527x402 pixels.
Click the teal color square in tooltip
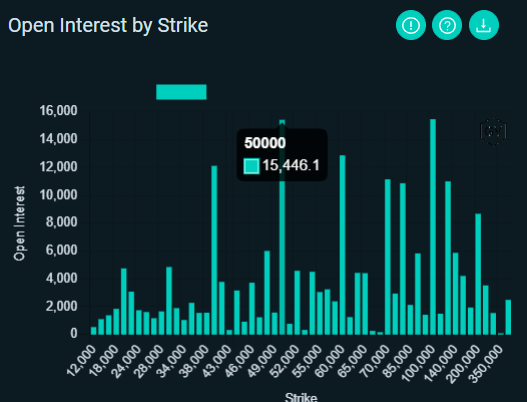[x=251, y=166]
